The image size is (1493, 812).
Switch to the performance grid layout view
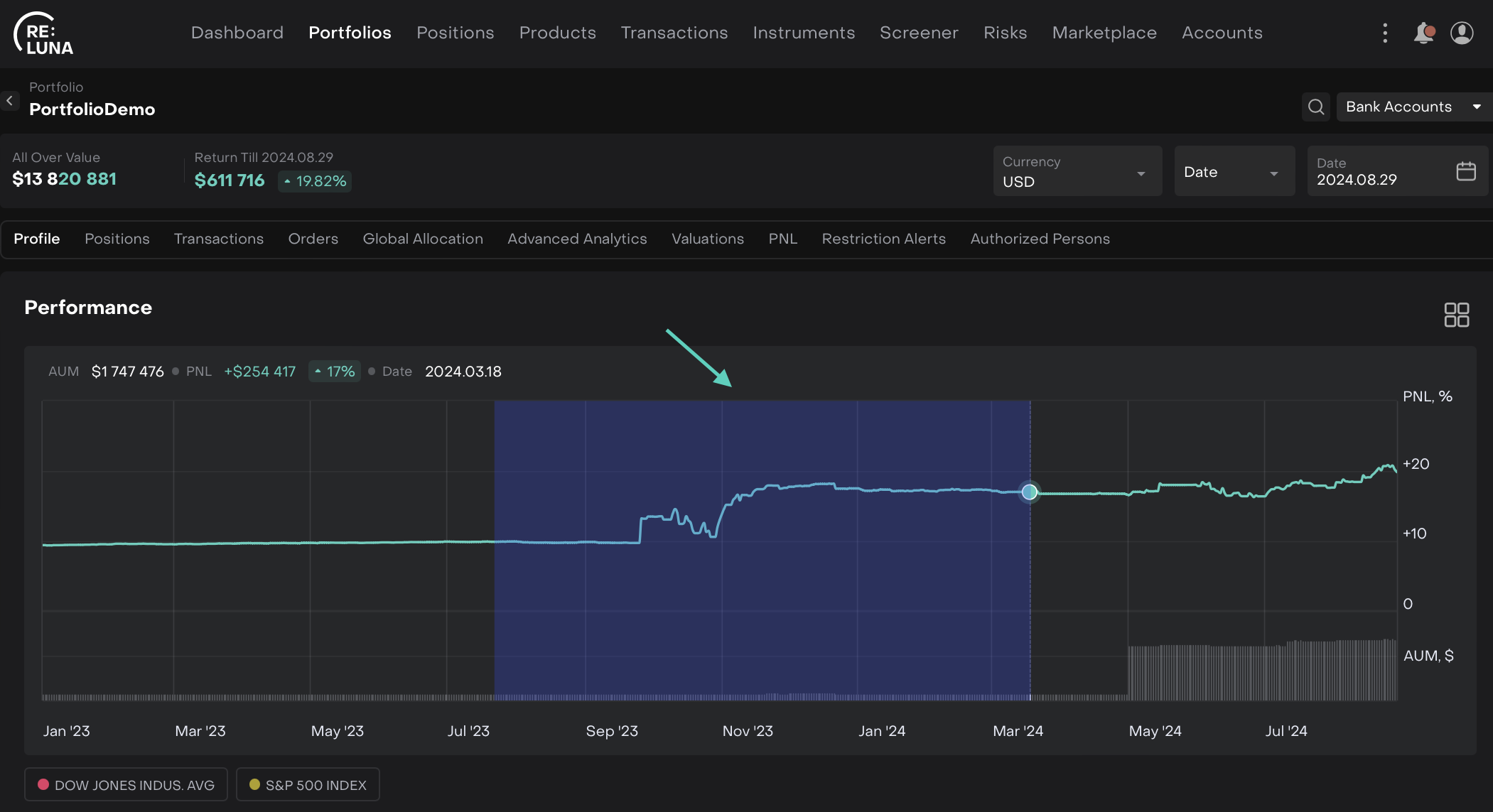[1456, 315]
